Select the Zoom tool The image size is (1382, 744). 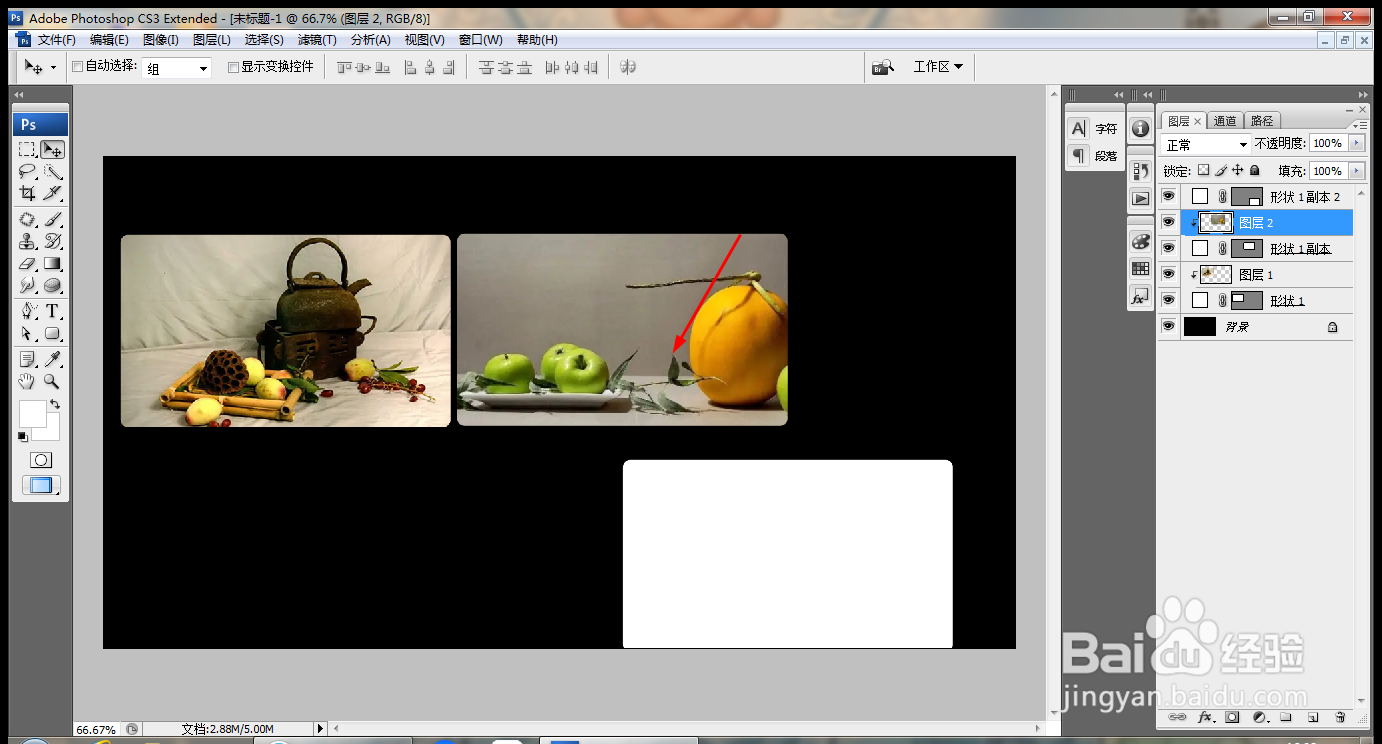53,381
